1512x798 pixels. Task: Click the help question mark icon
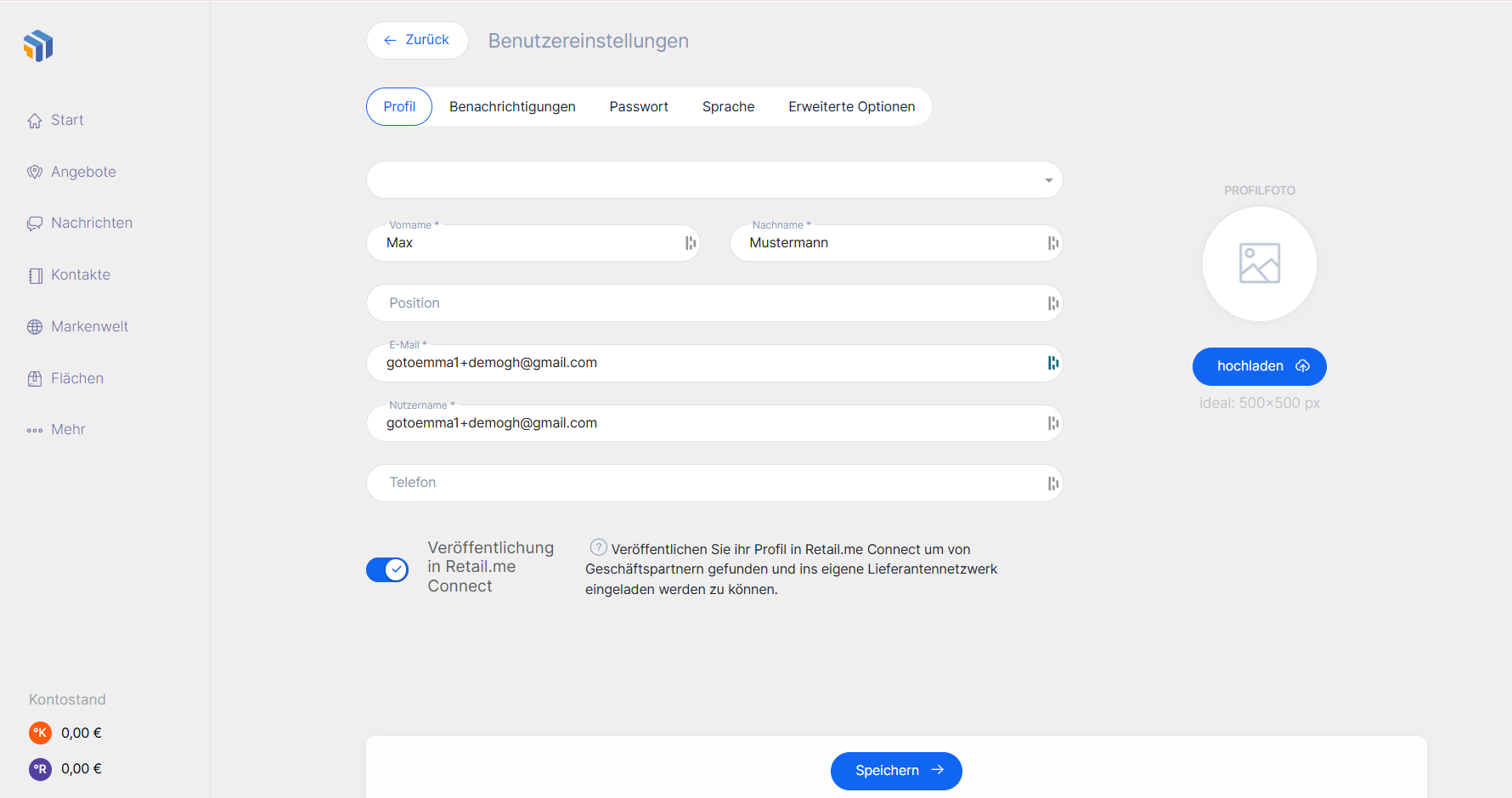click(x=599, y=547)
